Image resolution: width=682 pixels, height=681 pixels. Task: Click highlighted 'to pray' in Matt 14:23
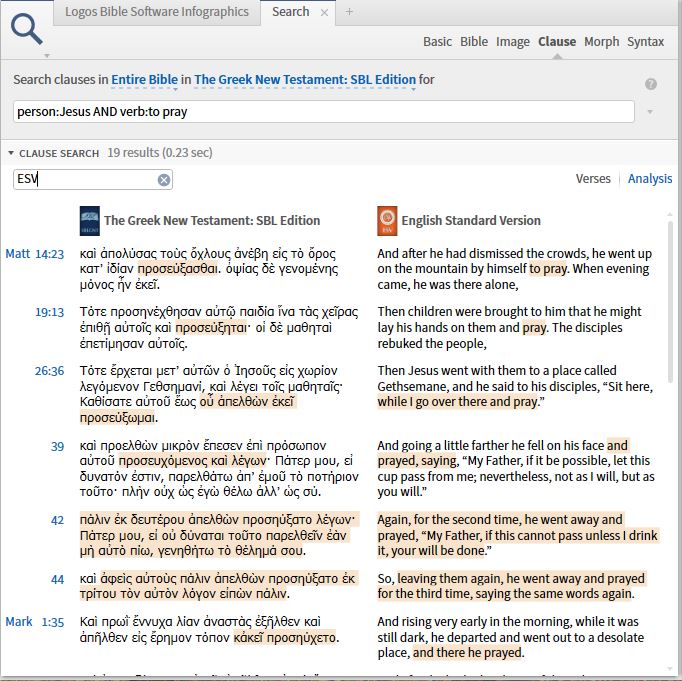[x=548, y=269]
